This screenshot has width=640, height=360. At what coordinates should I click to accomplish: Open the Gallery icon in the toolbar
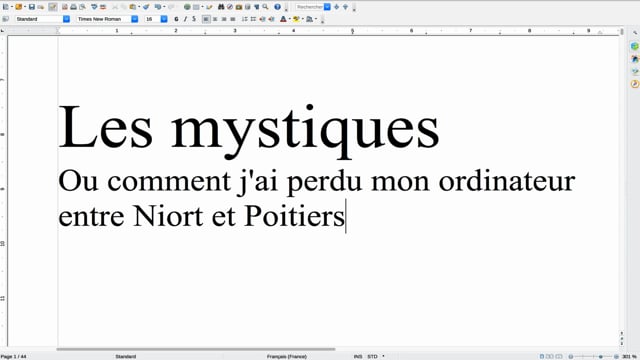coord(239,7)
